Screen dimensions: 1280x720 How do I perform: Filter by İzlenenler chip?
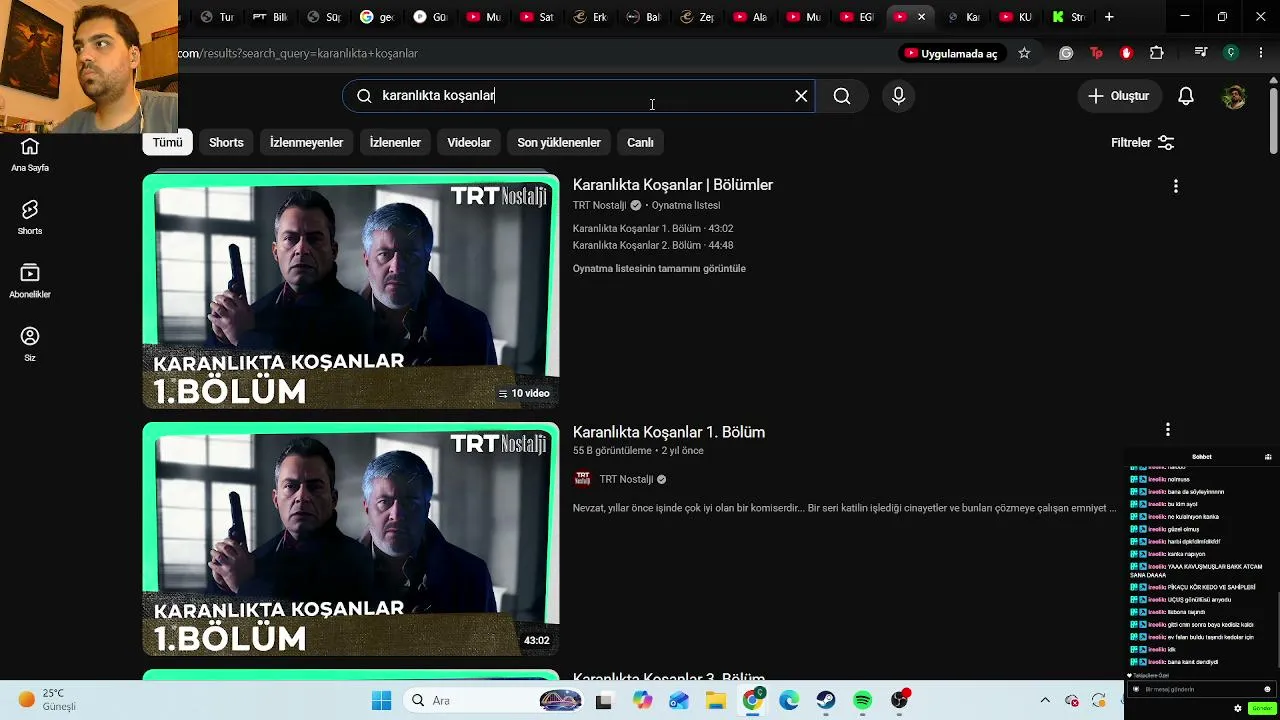[x=395, y=143]
